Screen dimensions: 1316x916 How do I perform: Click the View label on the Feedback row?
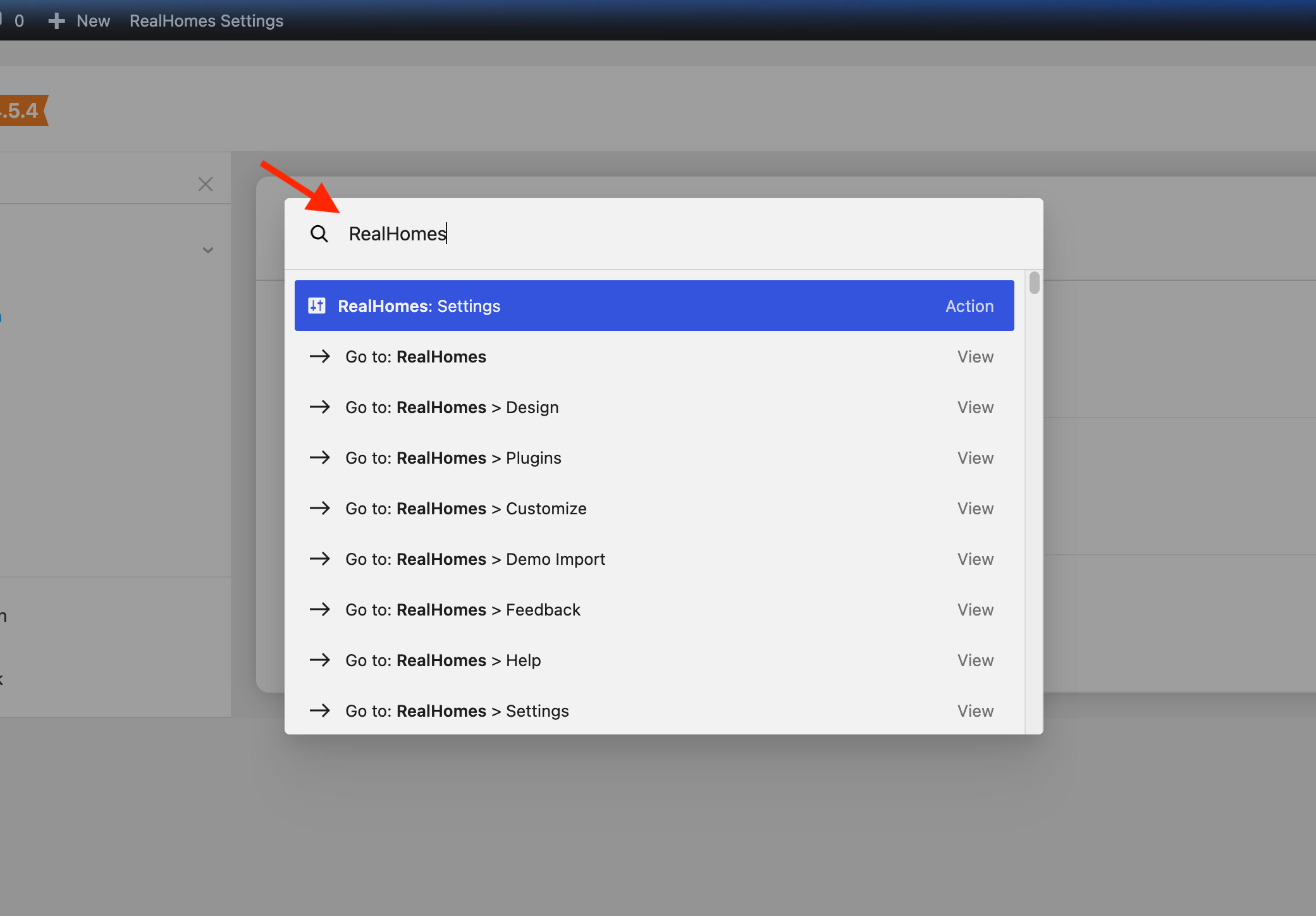click(975, 610)
